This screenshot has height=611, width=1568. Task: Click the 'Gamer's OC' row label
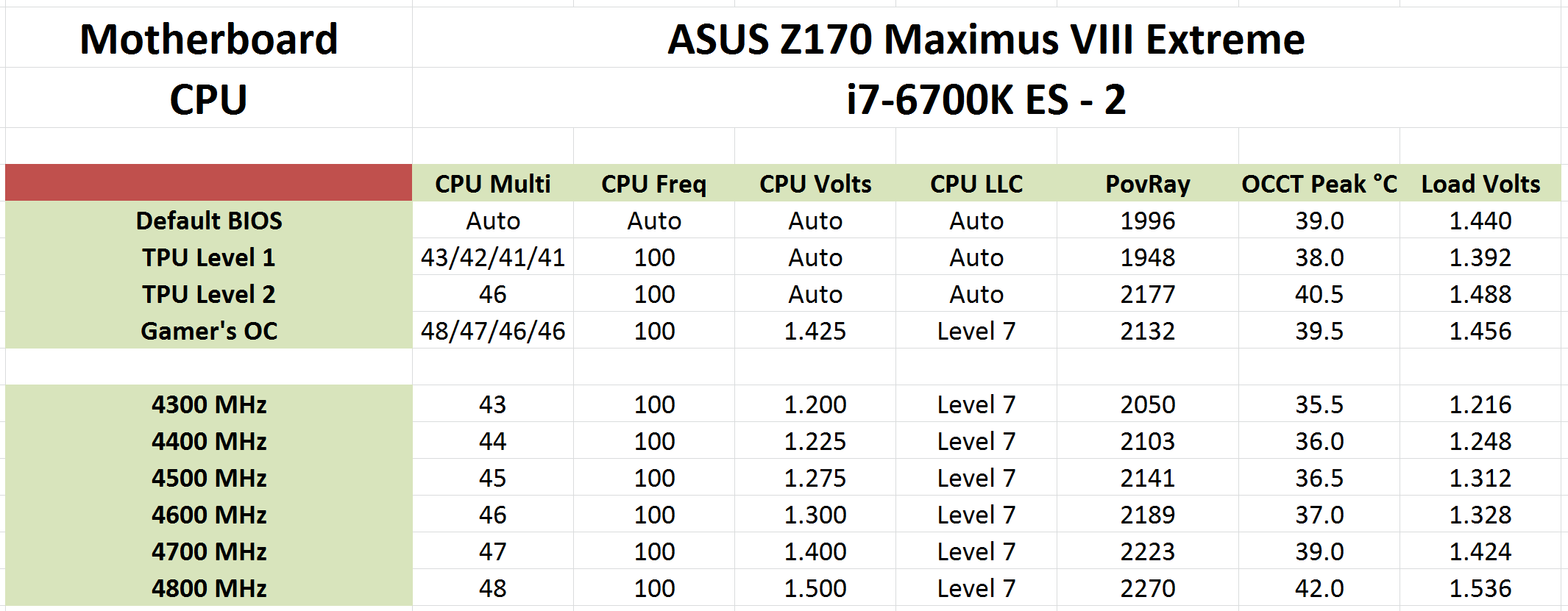(208, 330)
